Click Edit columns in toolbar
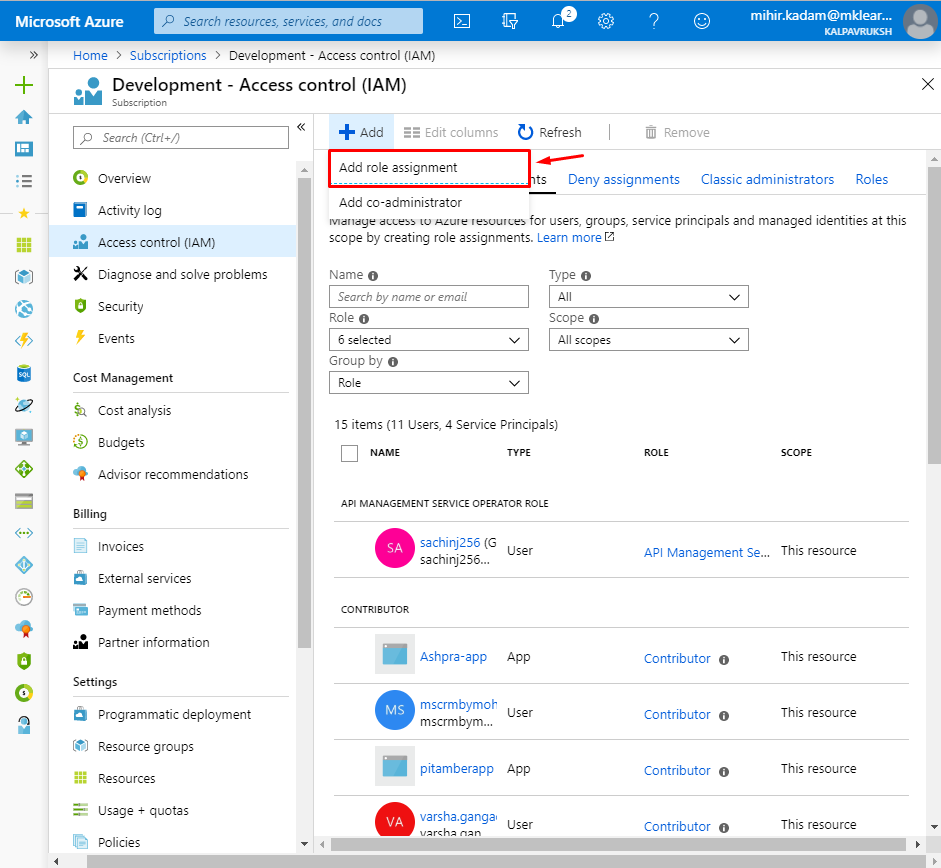 [451, 133]
